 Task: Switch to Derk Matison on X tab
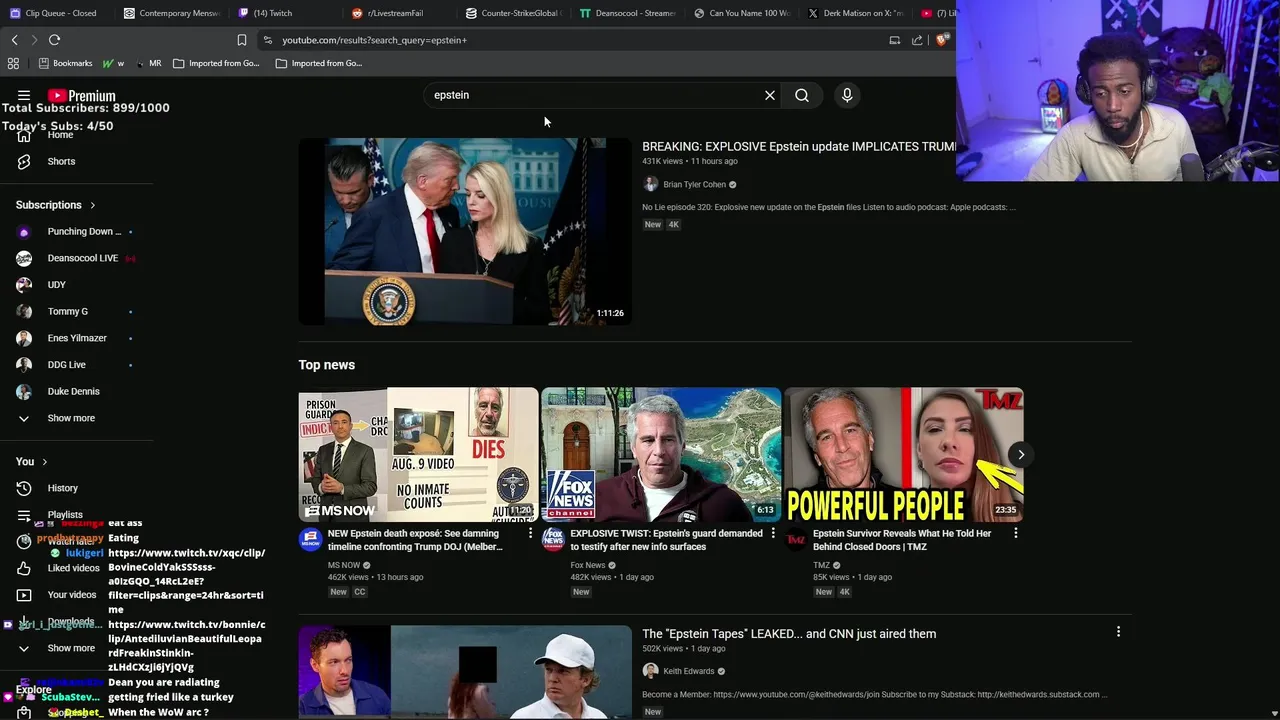(x=855, y=13)
